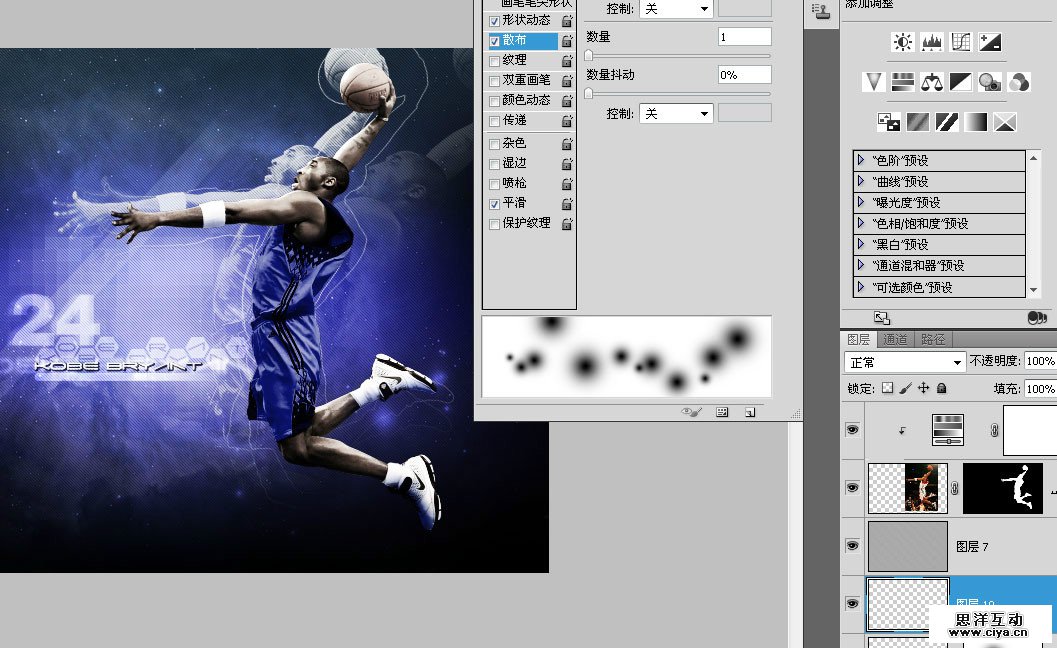Switch to the 通道 tab
Image resolution: width=1057 pixels, height=648 pixels.
(x=894, y=339)
